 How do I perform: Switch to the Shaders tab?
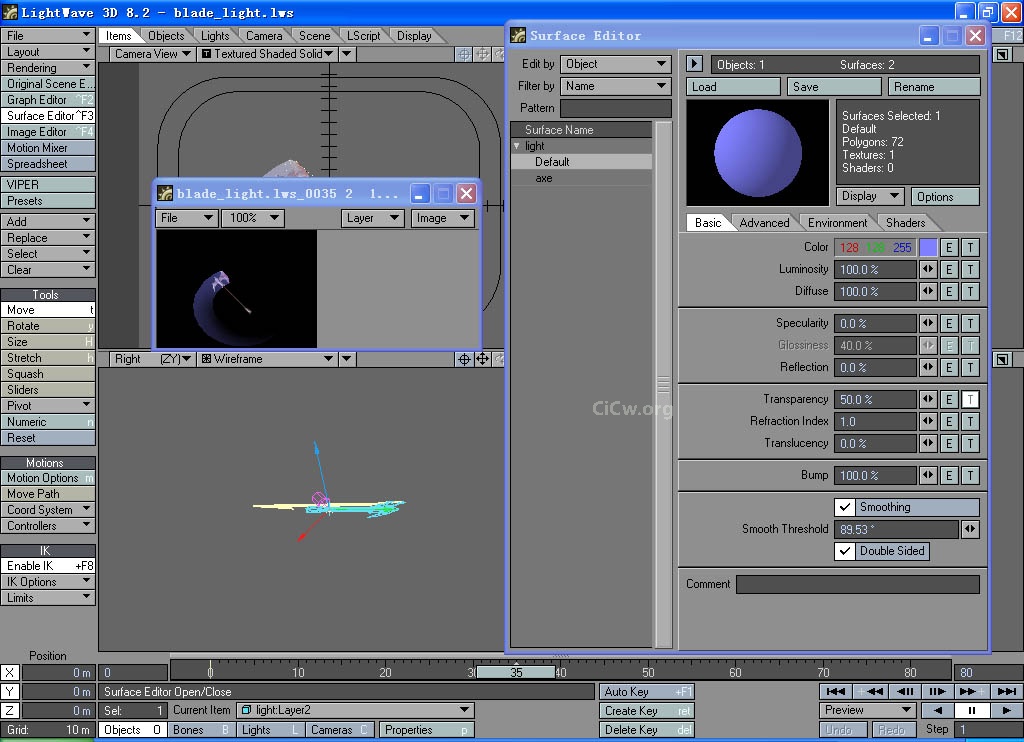[x=906, y=223]
